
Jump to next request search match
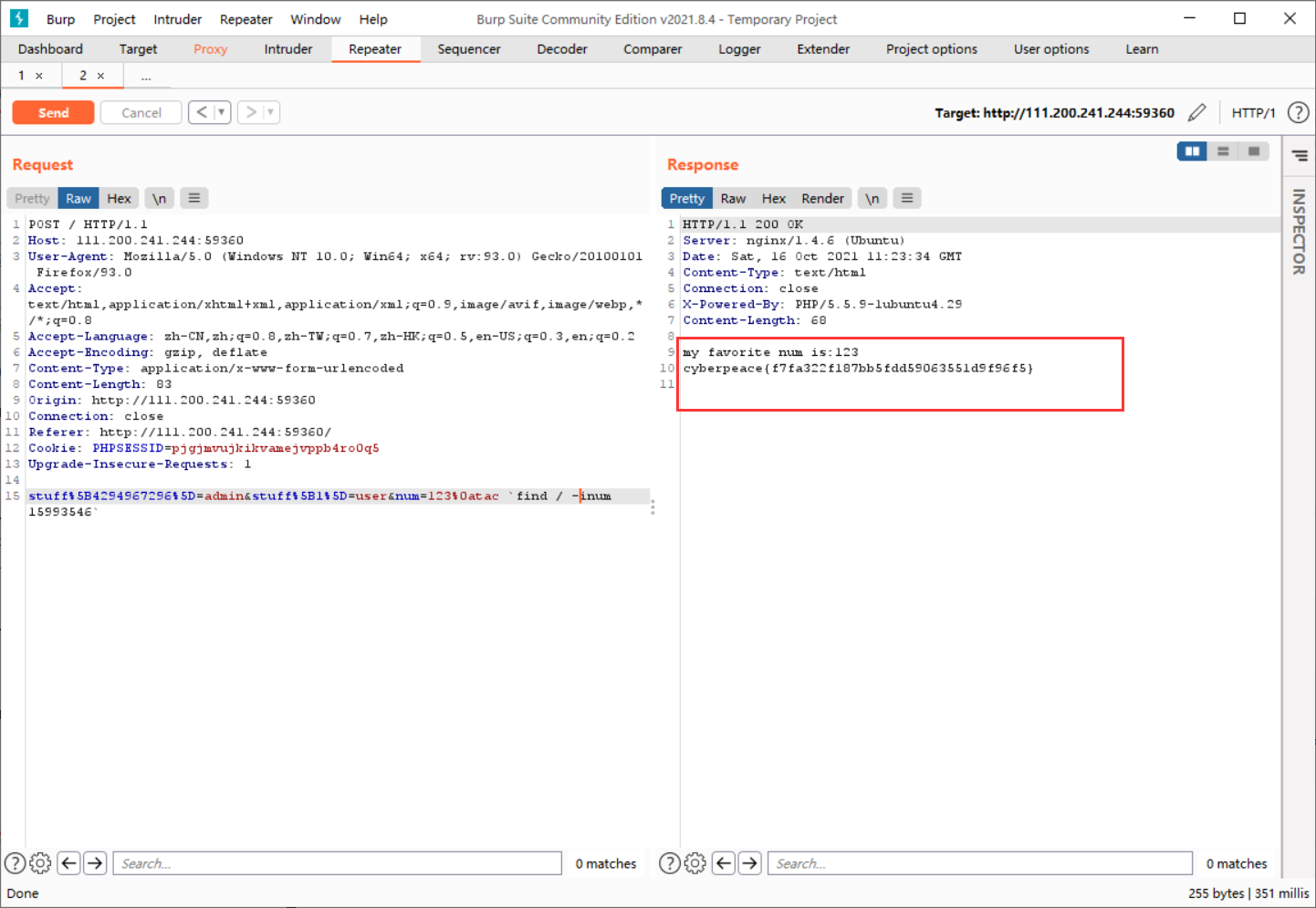click(95, 863)
